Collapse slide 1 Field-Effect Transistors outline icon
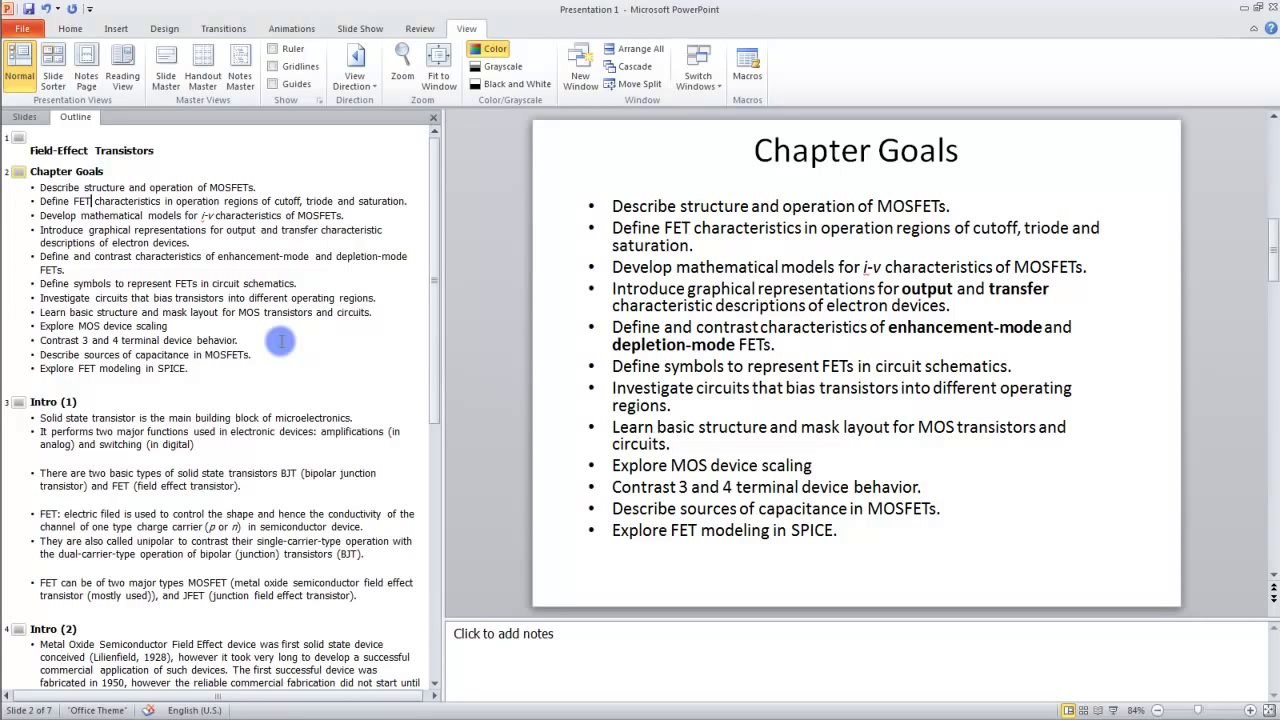Viewport: 1280px width, 720px height. click(18, 138)
